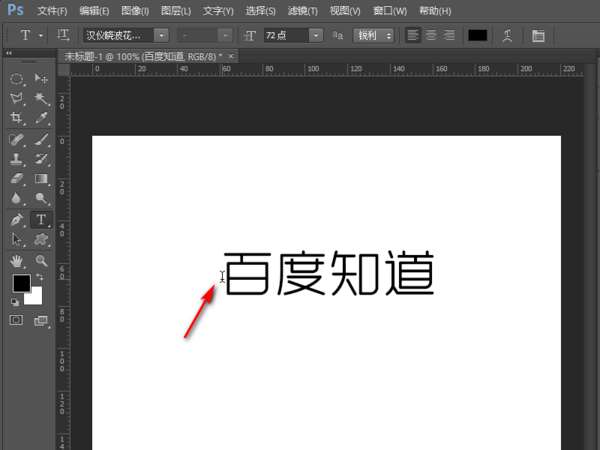Select the Crop tool
Viewport: 600px width, 450px height.
pyautogui.click(x=16, y=118)
